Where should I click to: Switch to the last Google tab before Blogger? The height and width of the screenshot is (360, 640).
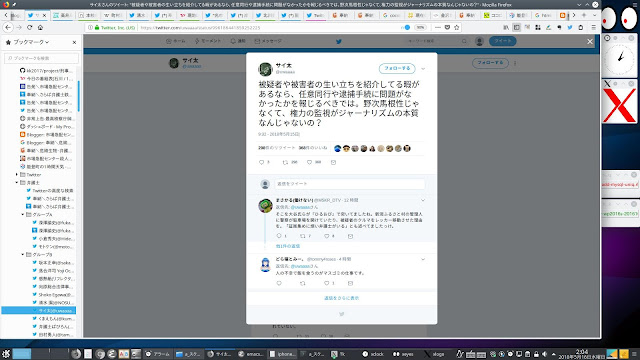pyautogui.click(x=544, y=16)
